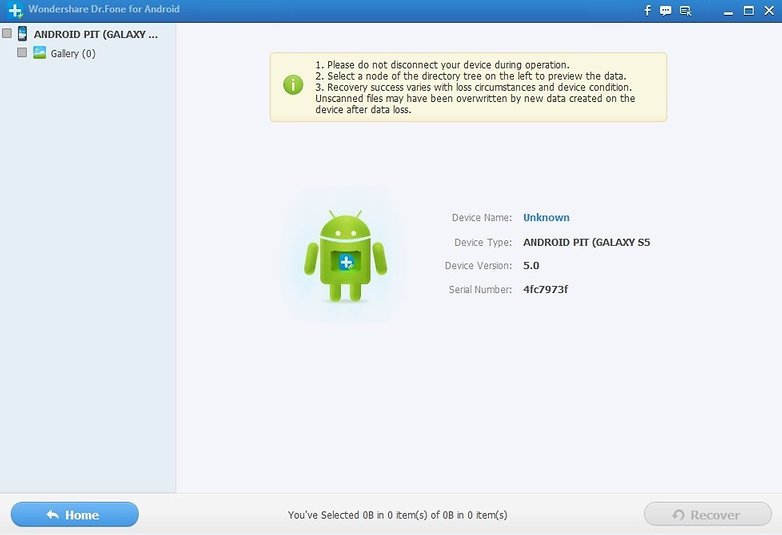Click the Unknown device name value

point(546,217)
